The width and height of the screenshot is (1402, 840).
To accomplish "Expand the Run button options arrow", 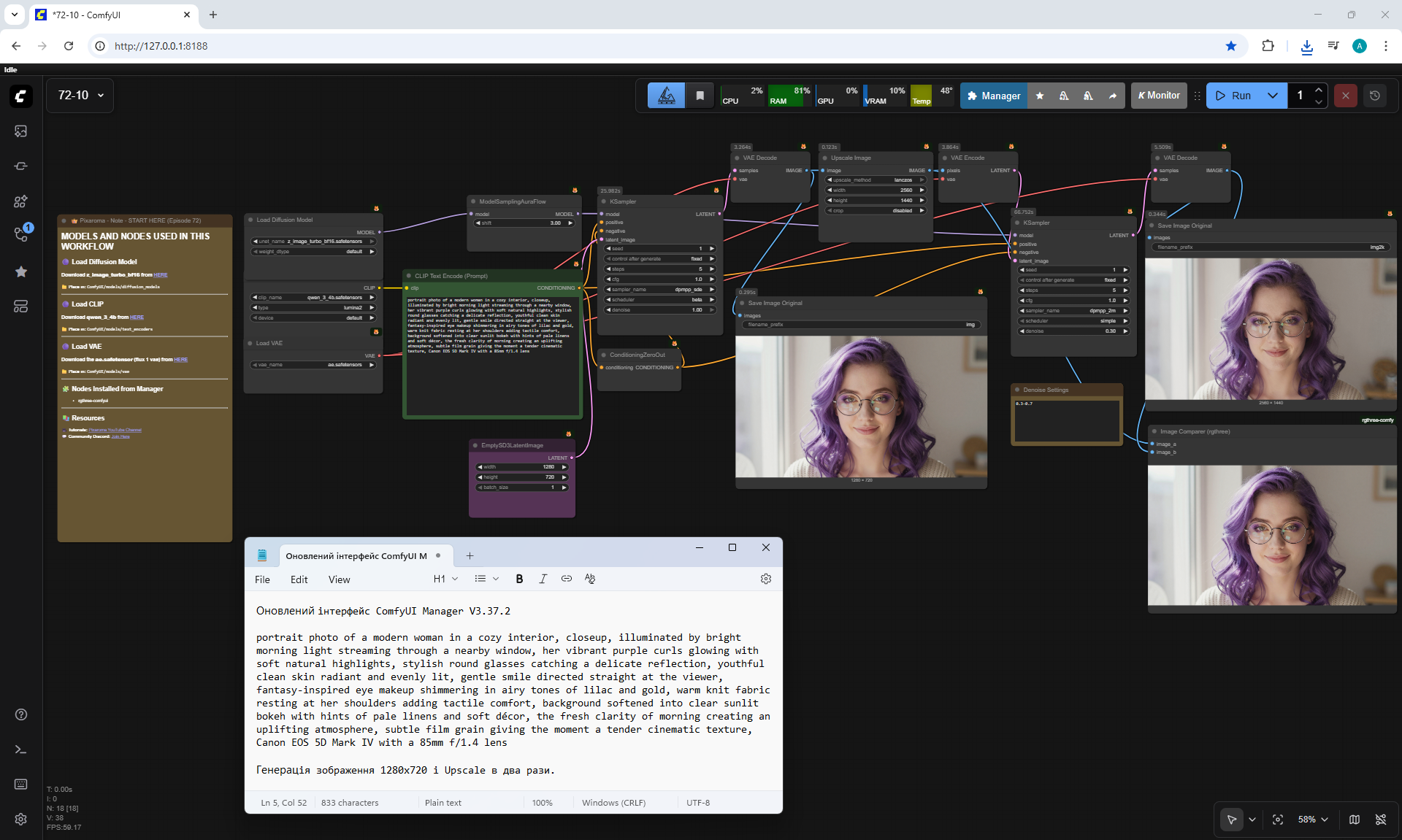I will 1273,96.
